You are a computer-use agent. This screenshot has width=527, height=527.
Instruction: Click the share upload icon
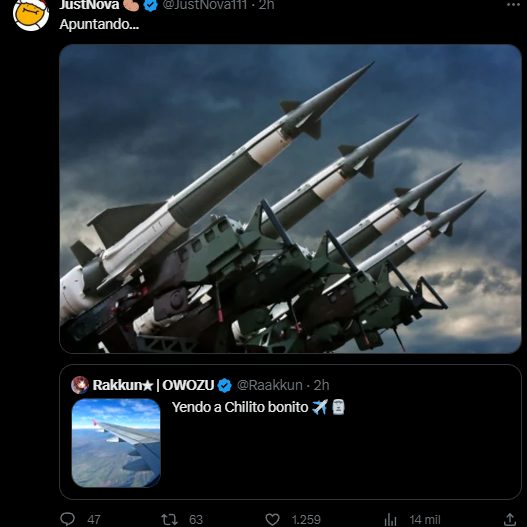(510, 519)
